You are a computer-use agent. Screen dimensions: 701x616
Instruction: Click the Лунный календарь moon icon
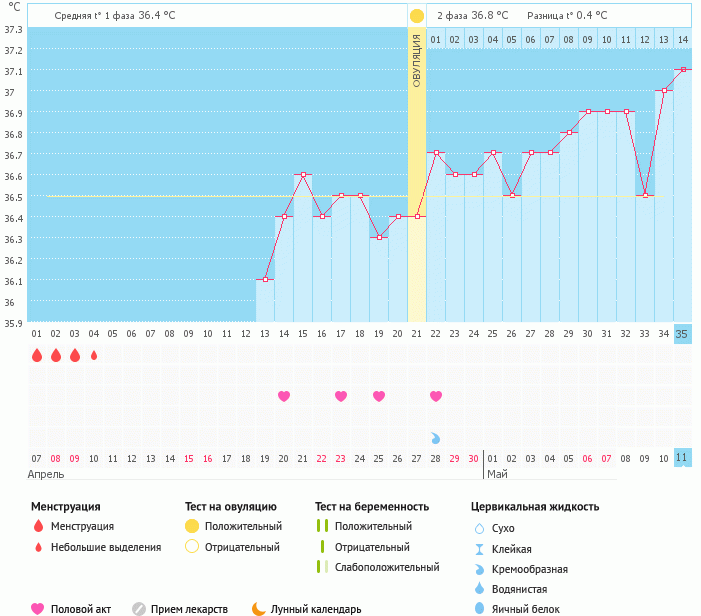tap(259, 608)
